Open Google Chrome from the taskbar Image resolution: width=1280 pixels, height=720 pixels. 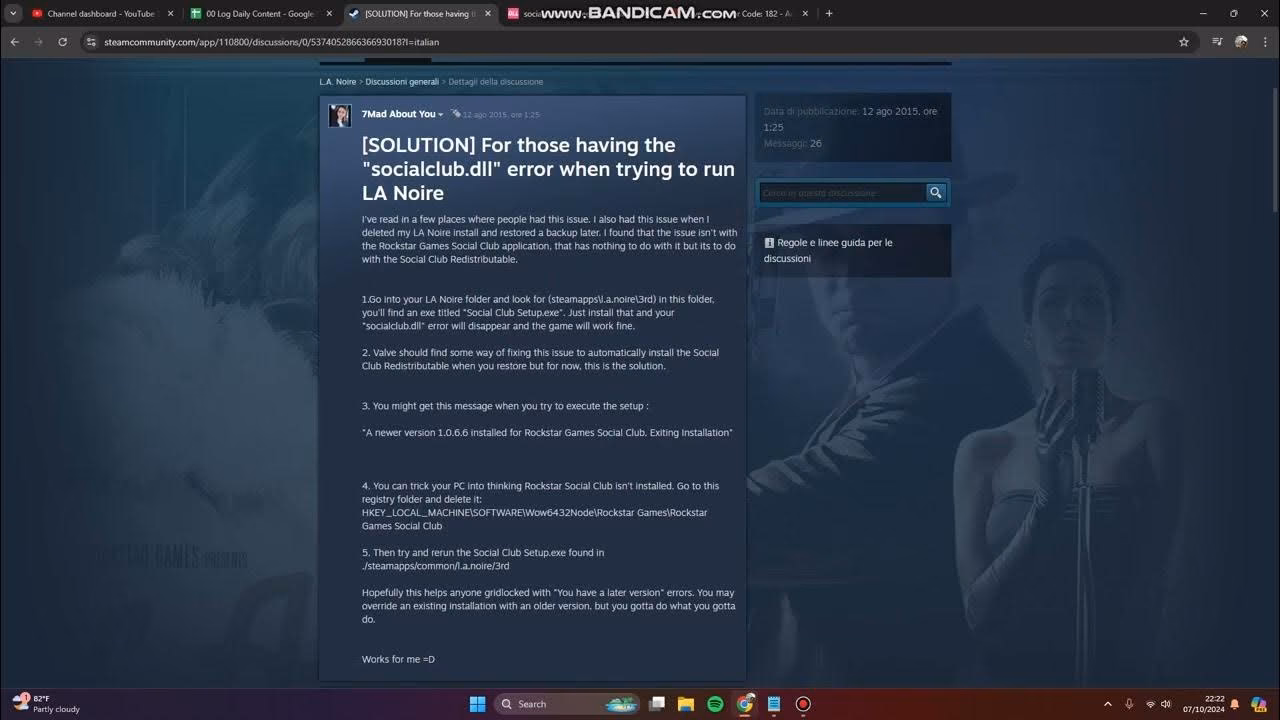point(744,704)
